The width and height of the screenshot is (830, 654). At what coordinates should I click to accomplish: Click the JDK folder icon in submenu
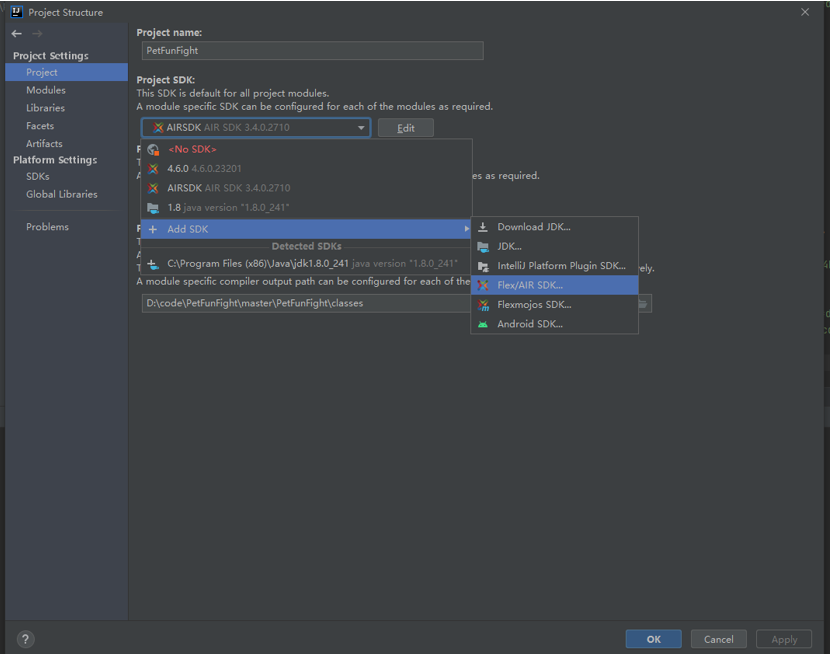483,247
